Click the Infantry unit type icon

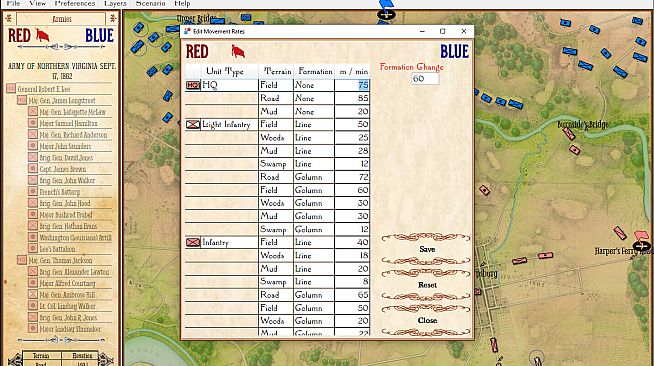point(193,242)
